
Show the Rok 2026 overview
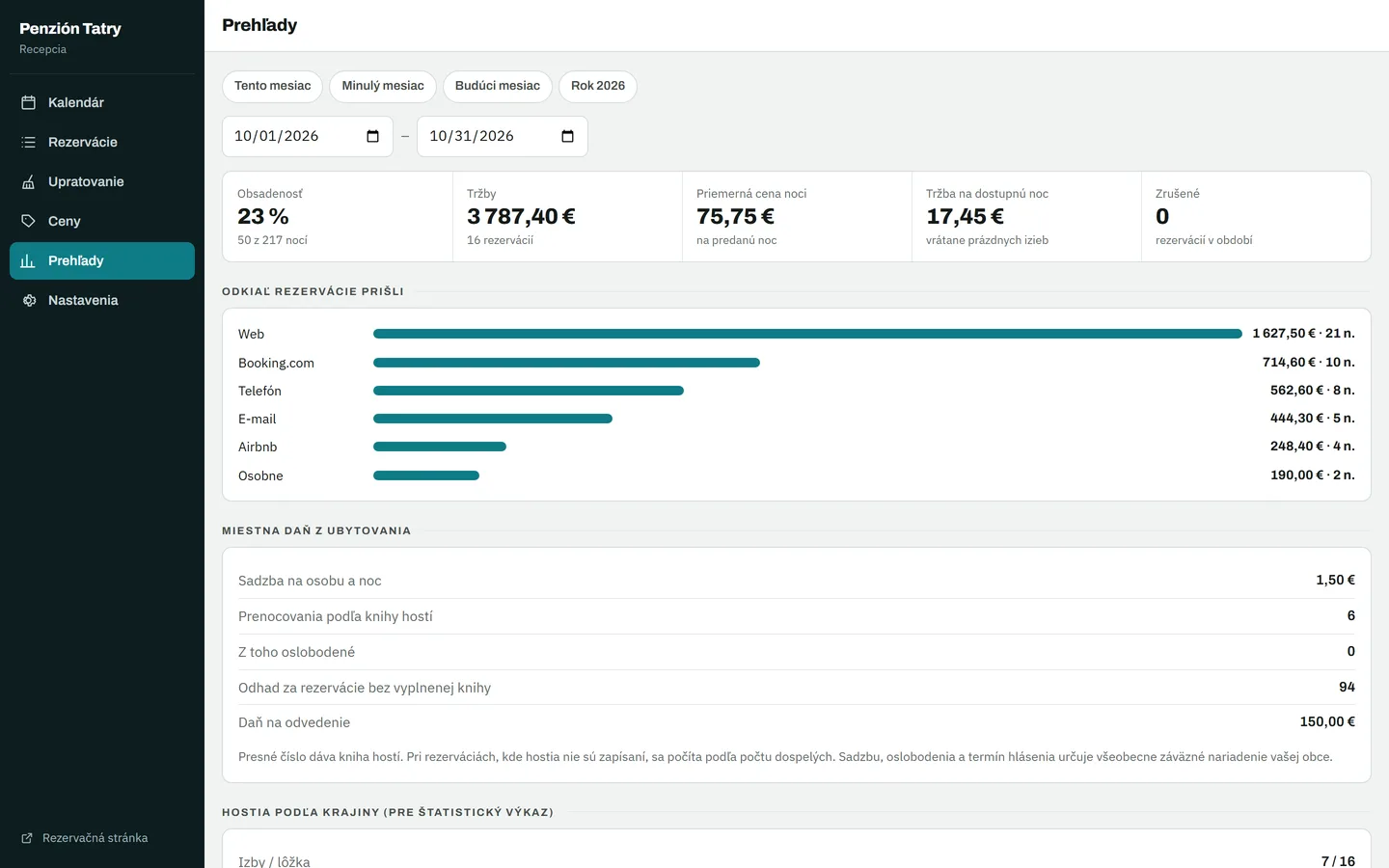click(598, 86)
